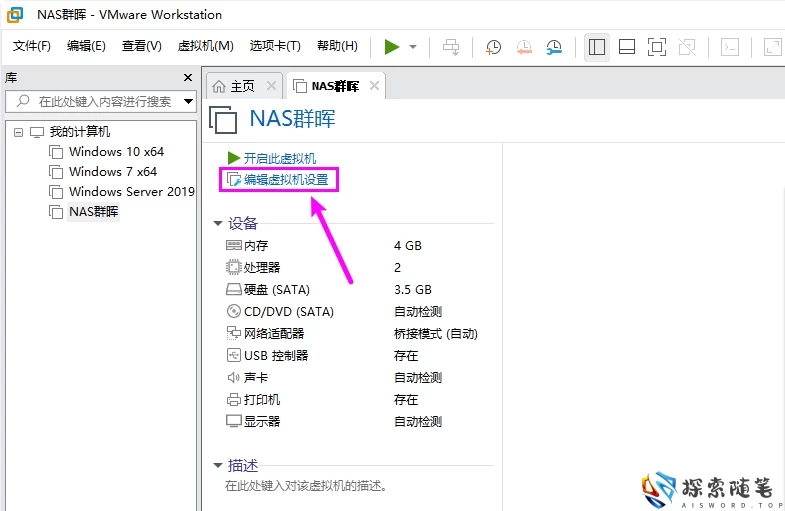This screenshot has width=785, height=511.
Task: Click the printer icon
Action: pyautogui.click(x=234, y=399)
